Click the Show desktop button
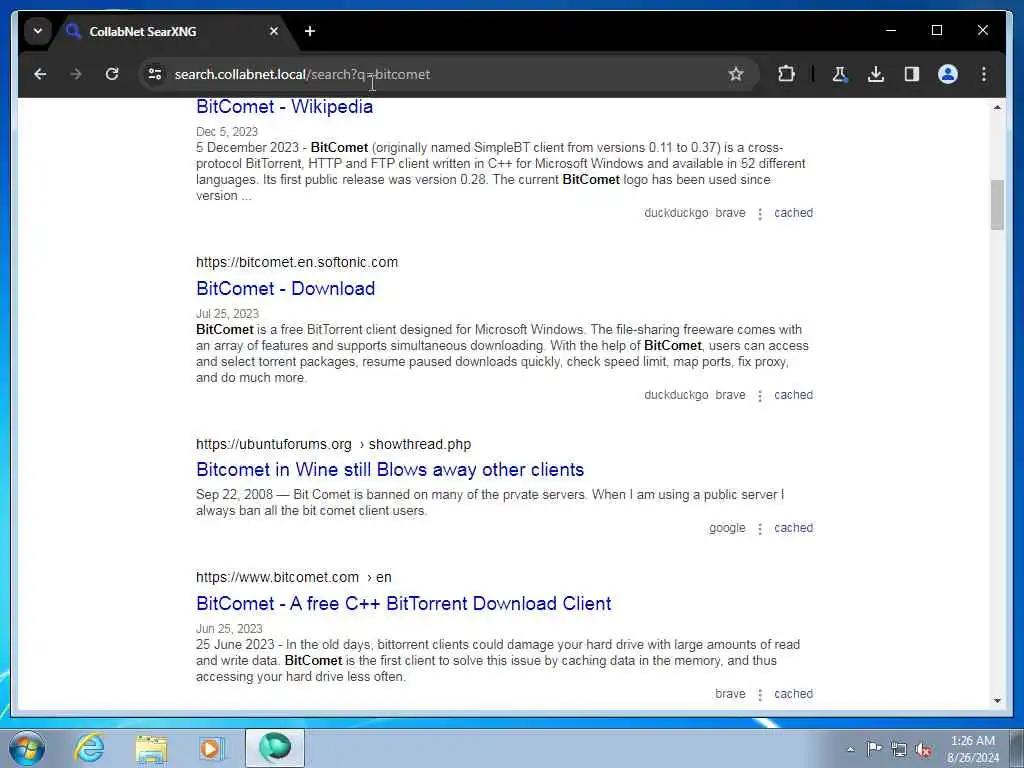The width and height of the screenshot is (1024, 768). 1017,748
